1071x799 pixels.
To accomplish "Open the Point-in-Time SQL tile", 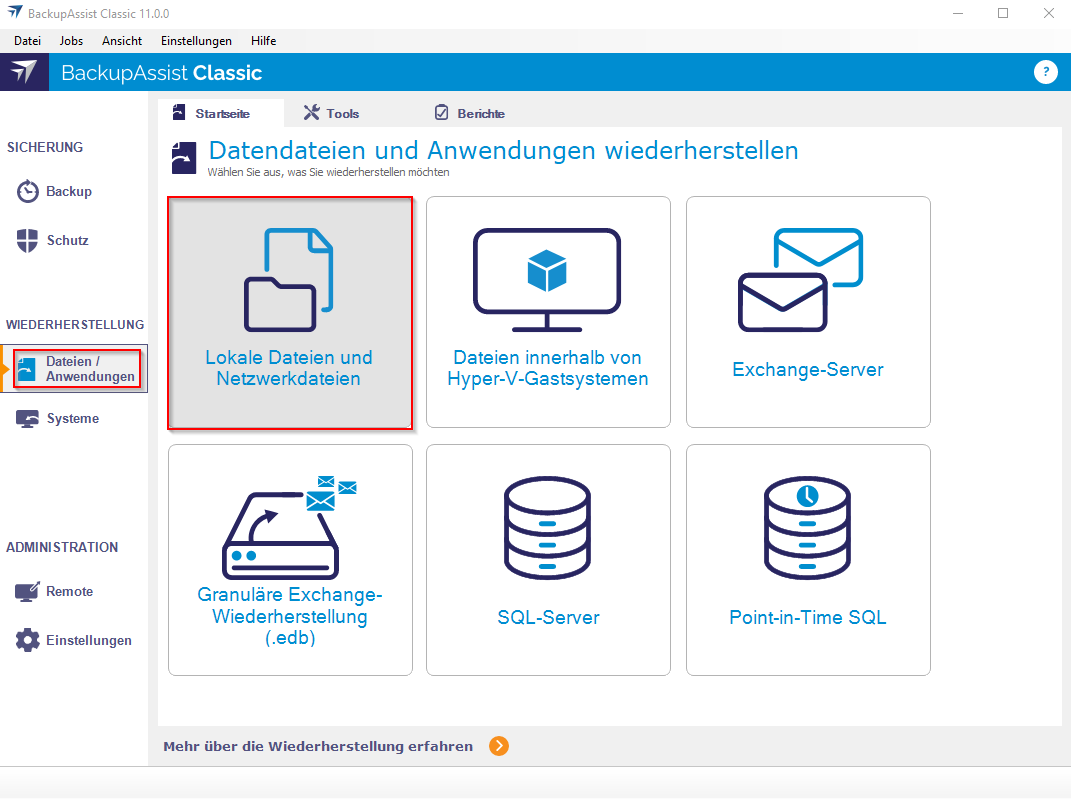I will click(808, 560).
